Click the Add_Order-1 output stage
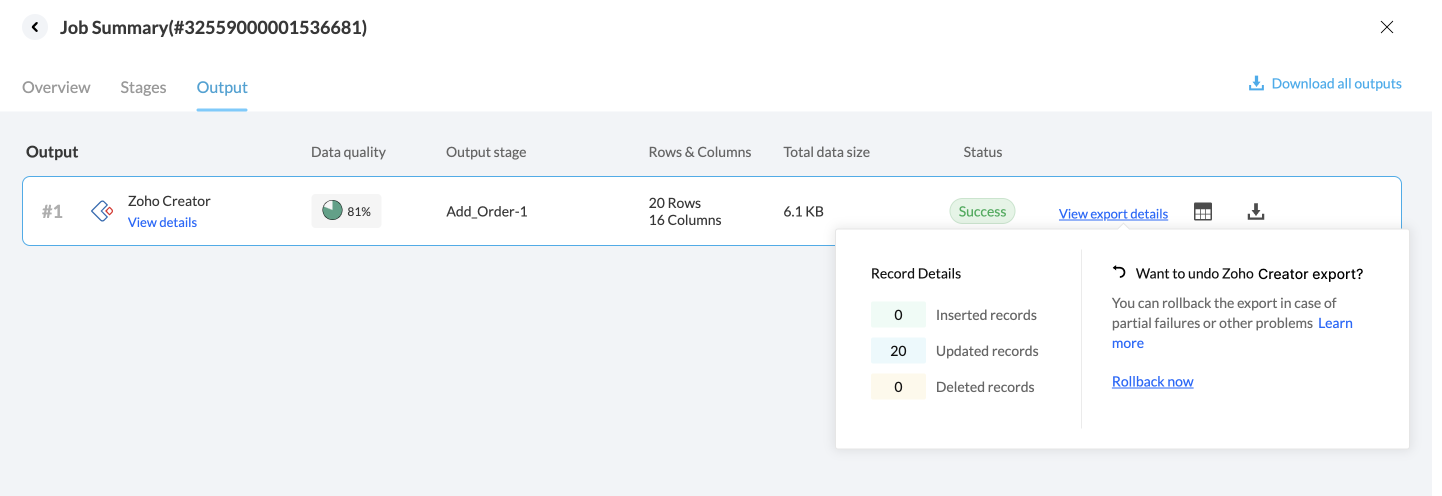Screen dimensions: 1442x496 coord(486,211)
